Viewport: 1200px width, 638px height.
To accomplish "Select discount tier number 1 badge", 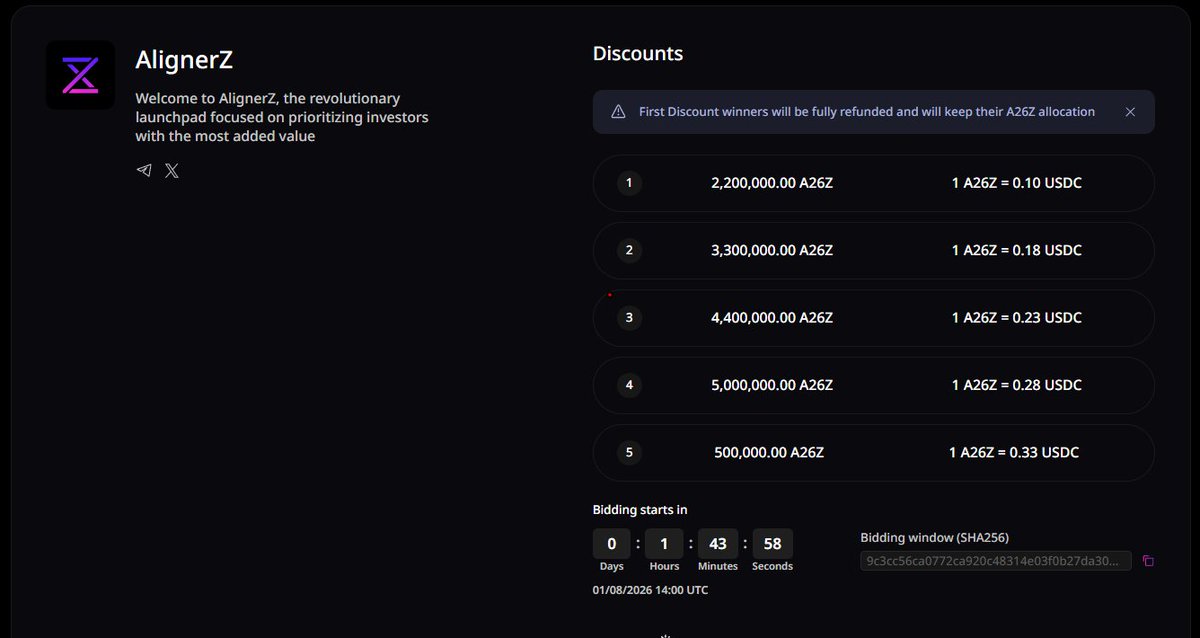I will point(629,183).
